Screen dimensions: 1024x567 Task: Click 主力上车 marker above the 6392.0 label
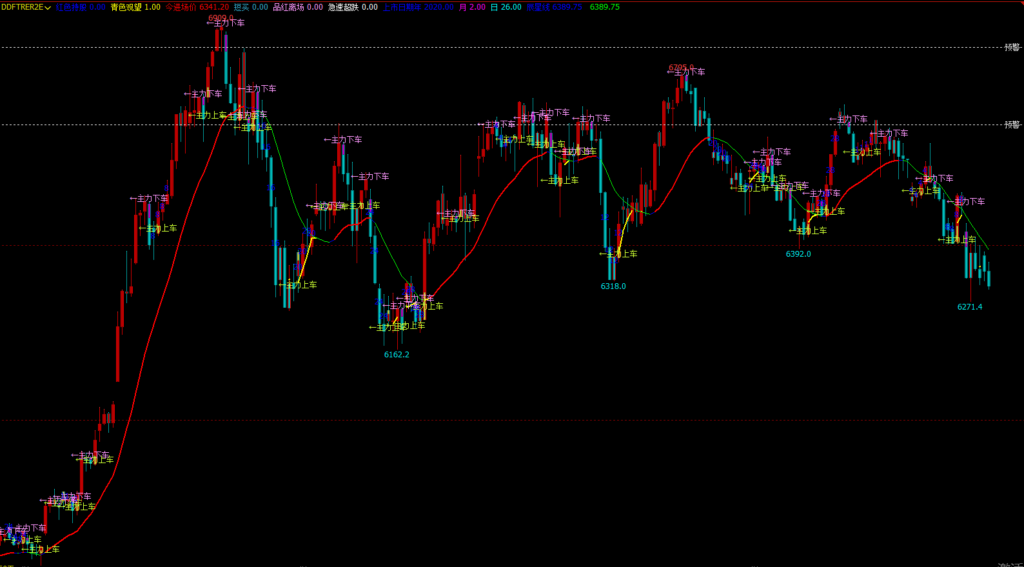coord(808,230)
